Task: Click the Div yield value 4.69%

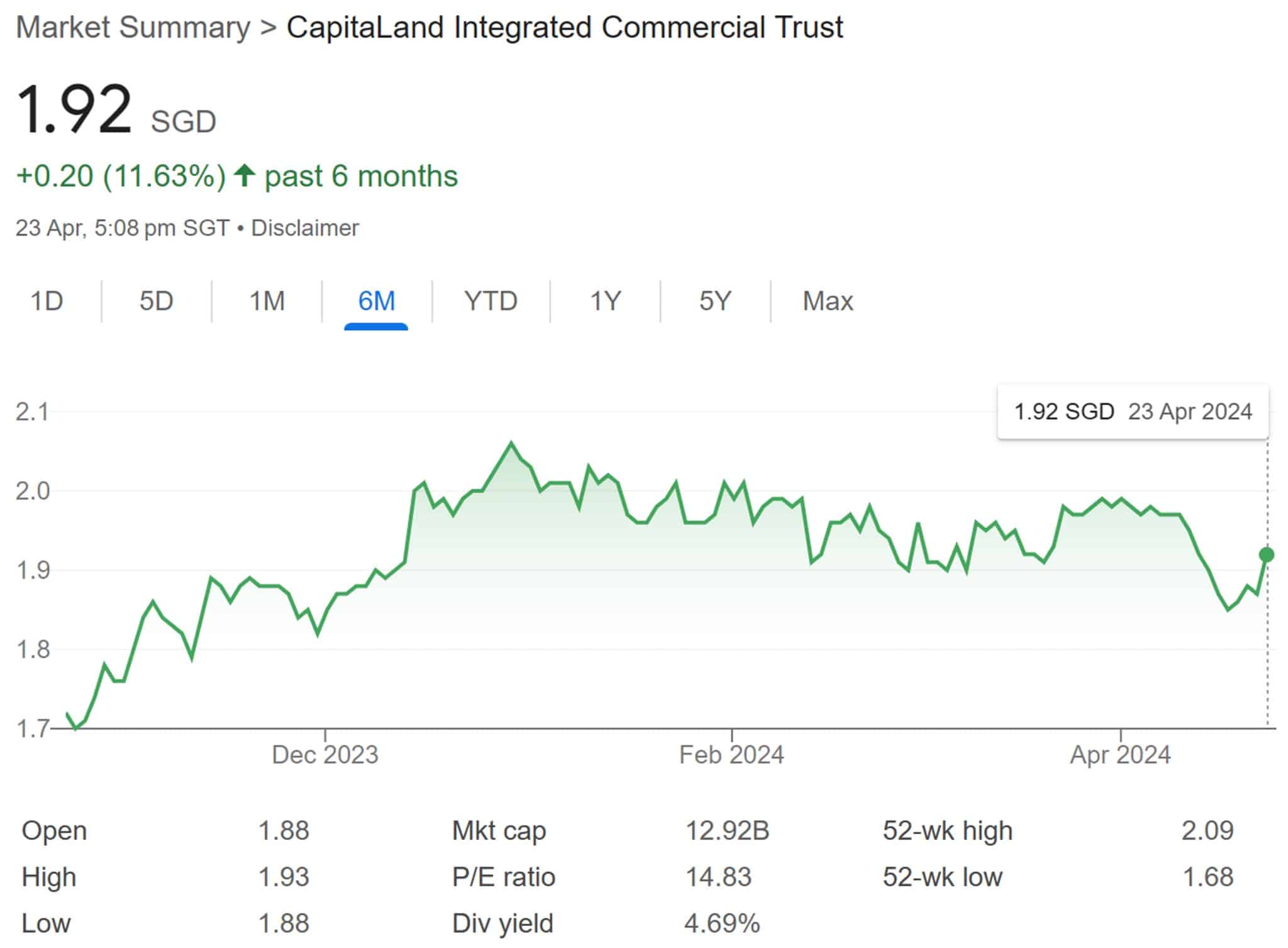Action: (722, 923)
